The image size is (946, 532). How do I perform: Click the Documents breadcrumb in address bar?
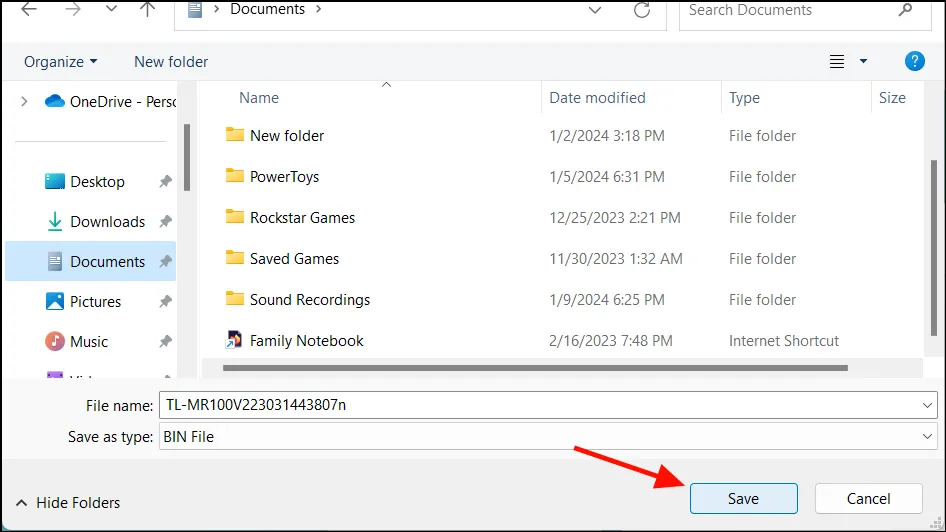(x=267, y=10)
